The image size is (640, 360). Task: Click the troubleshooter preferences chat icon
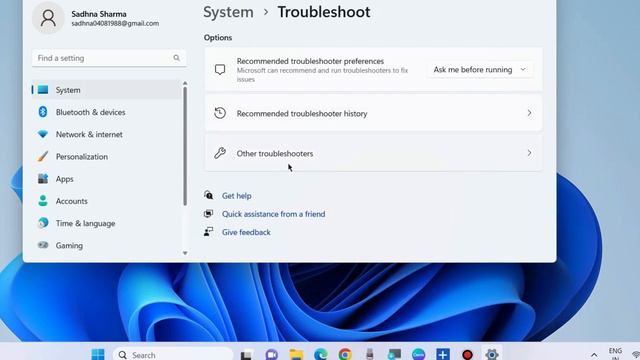(x=220, y=70)
